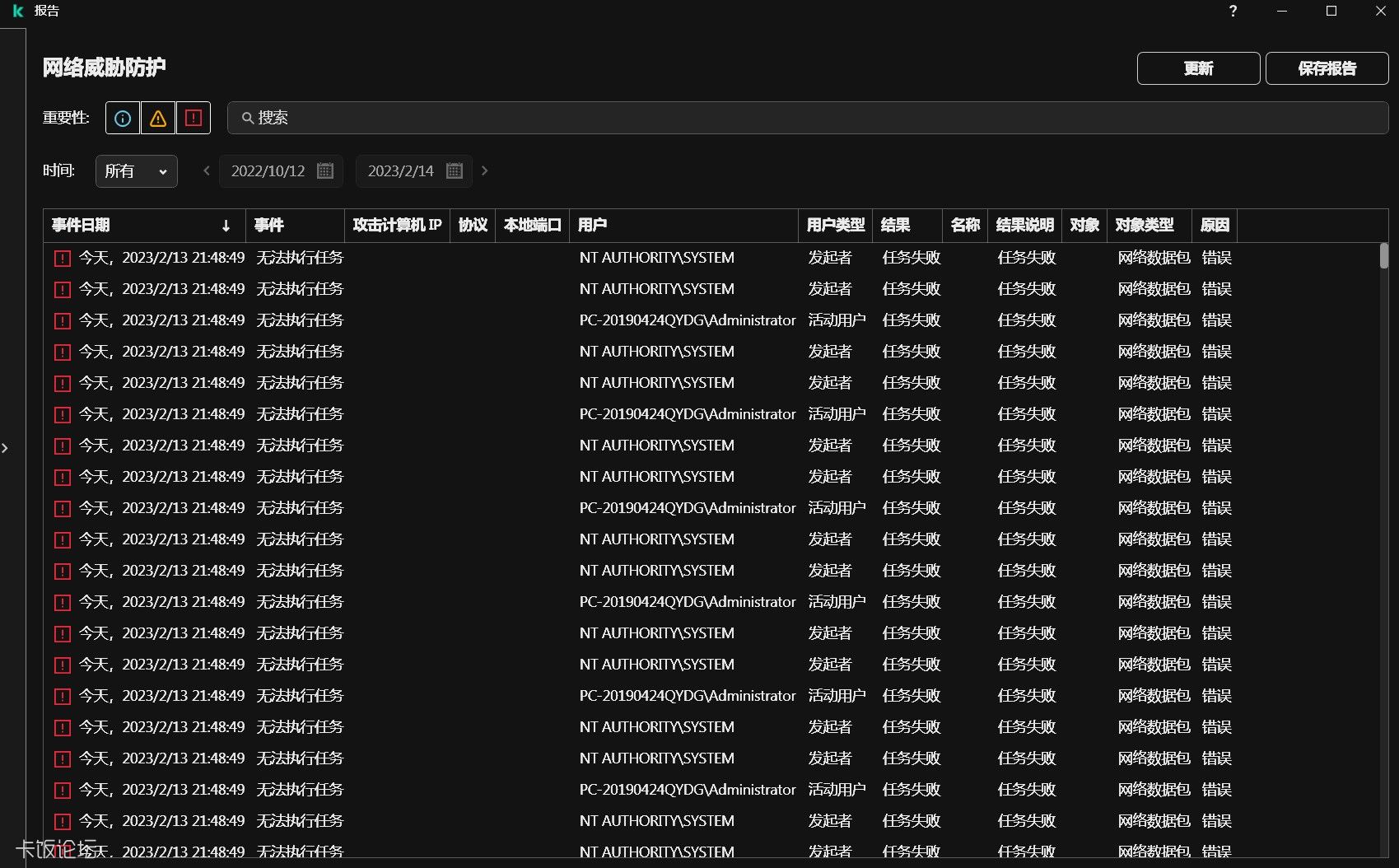Click the 结果 column header
The height and width of the screenshot is (868, 1399).
(907, 225)
